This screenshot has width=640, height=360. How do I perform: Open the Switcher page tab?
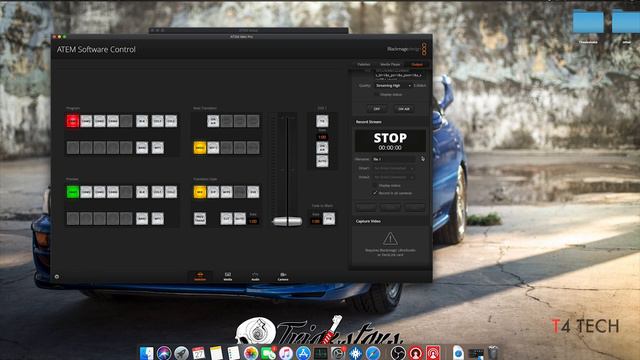(200, 276)
